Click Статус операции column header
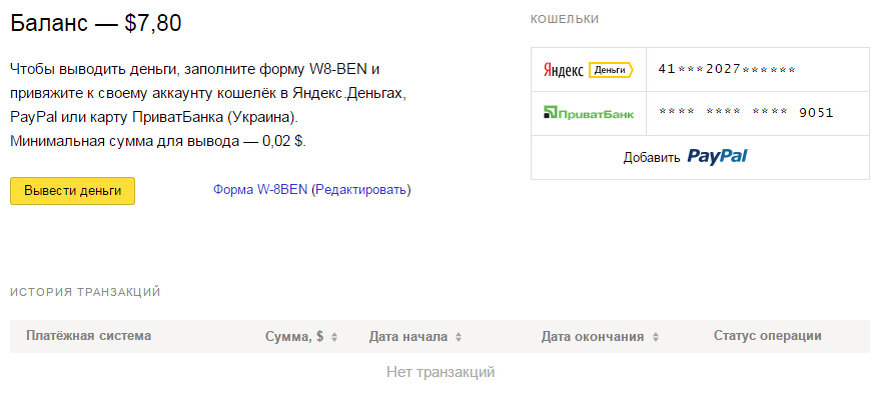 click(x=767, y=336)
